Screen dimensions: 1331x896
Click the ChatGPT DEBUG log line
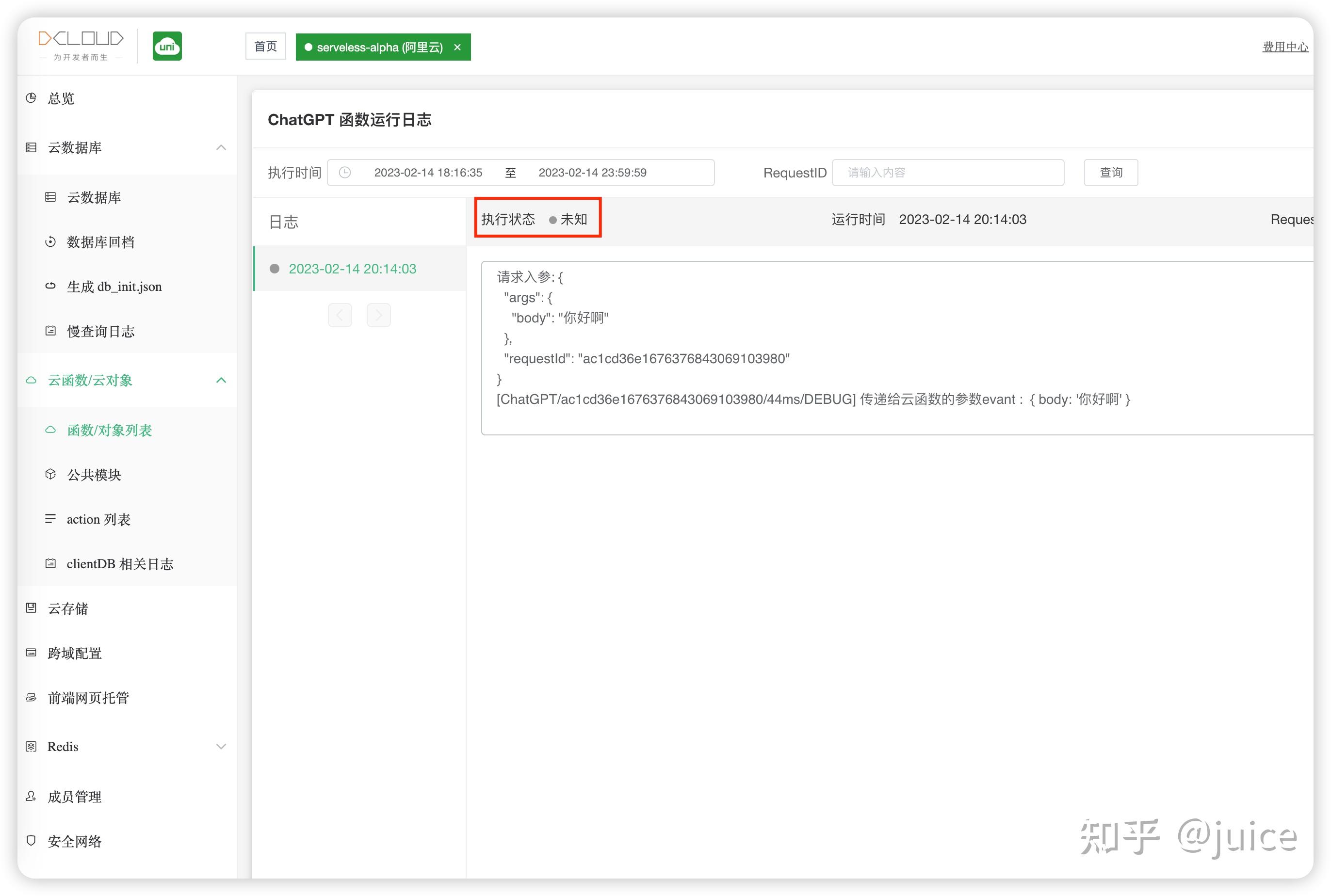tap(813, 400)
